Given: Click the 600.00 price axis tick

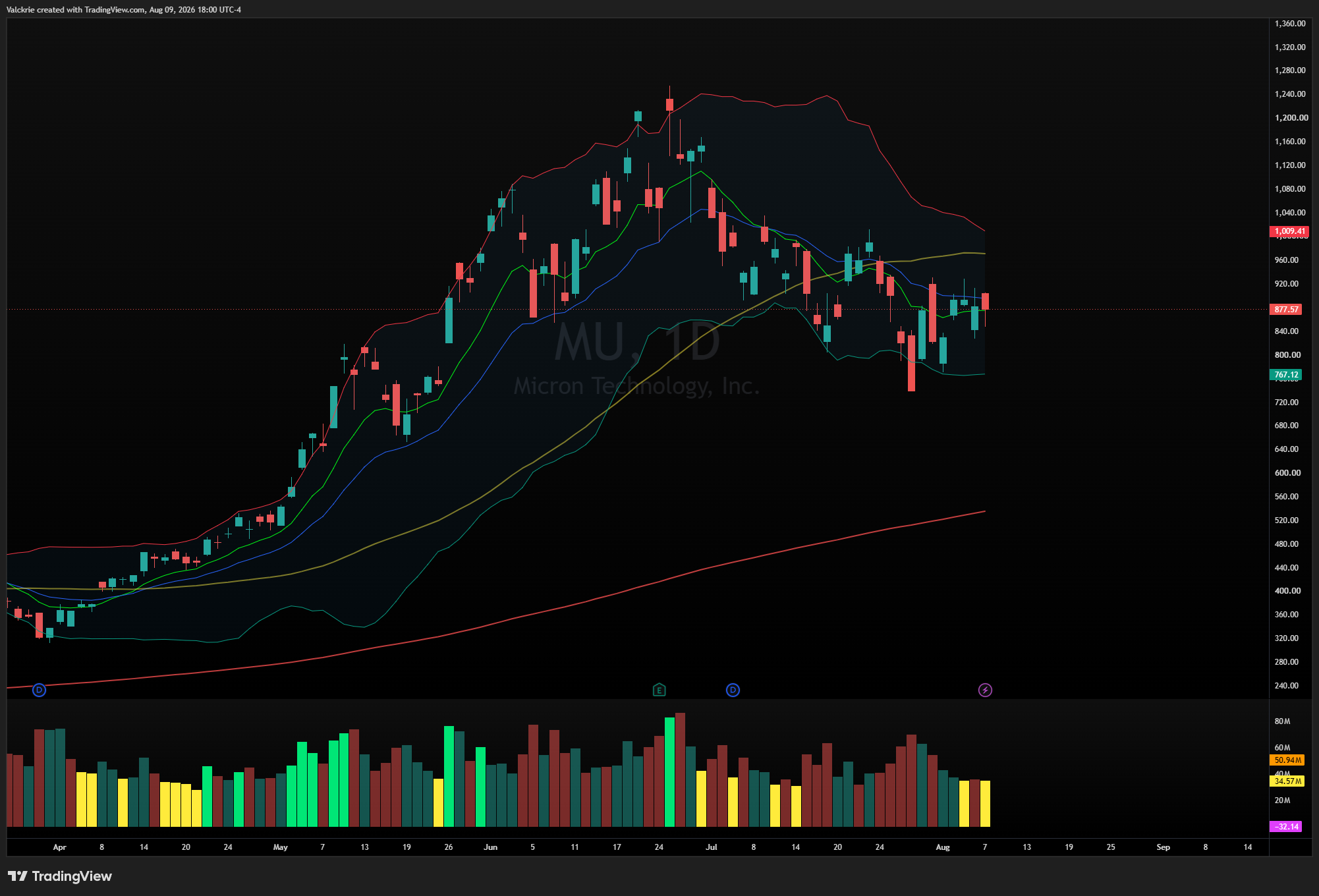Looking at the screenshot, I should pyautogui.click(x=1287, y=473).
